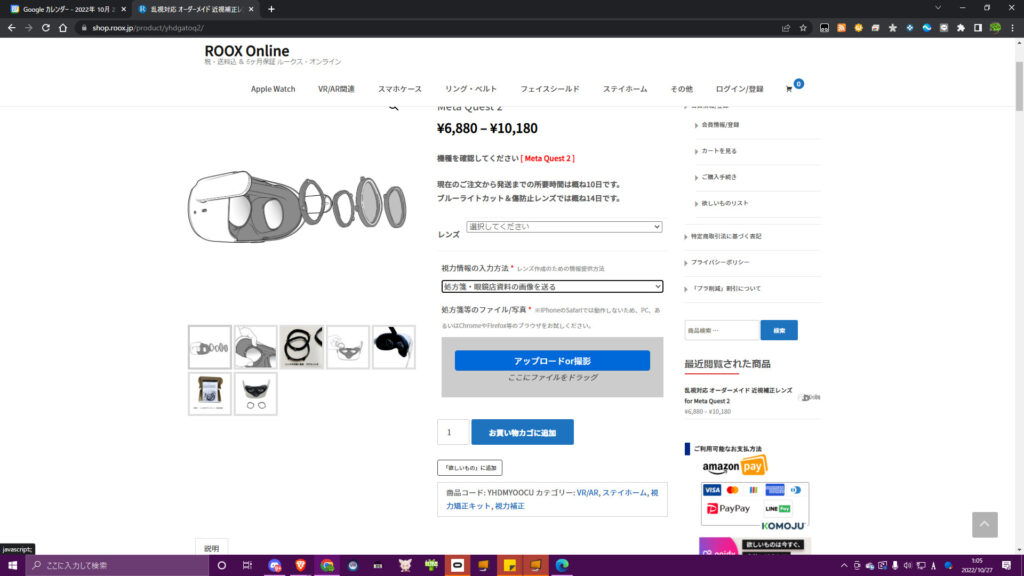
Task: Open the フェイスシールド menu
Action: coord(549,89)
